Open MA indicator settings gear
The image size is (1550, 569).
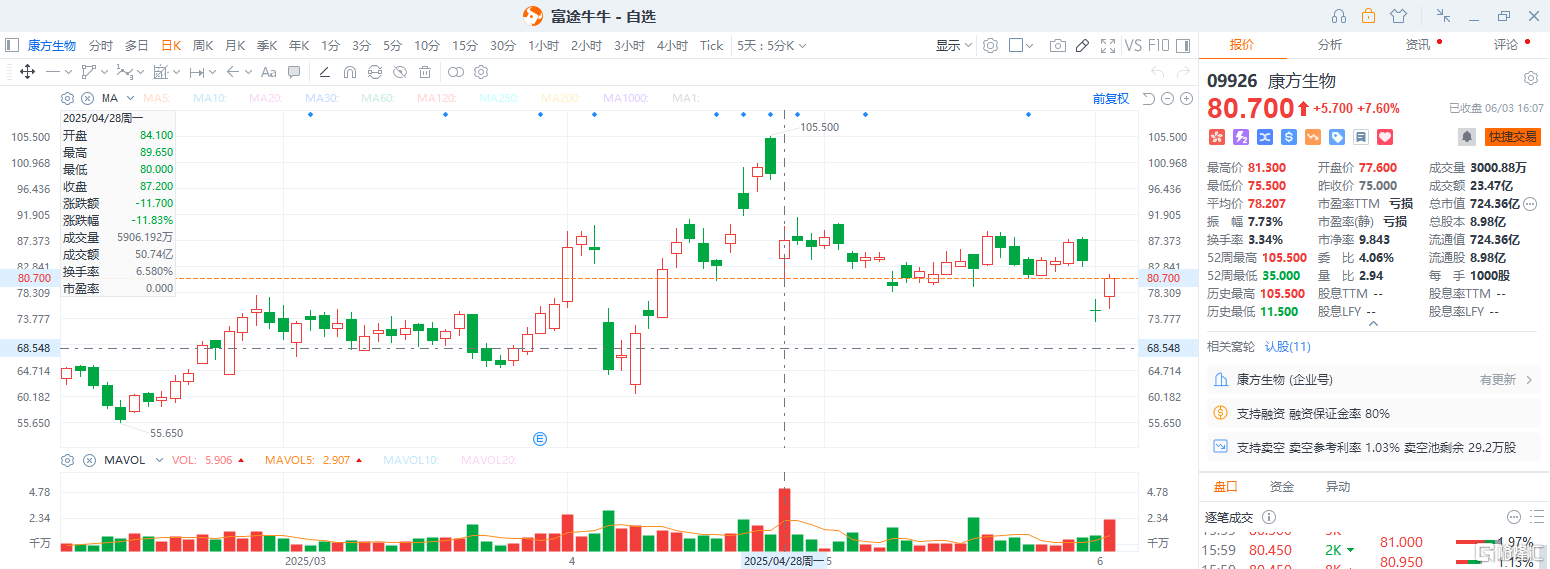pos(67,98)
